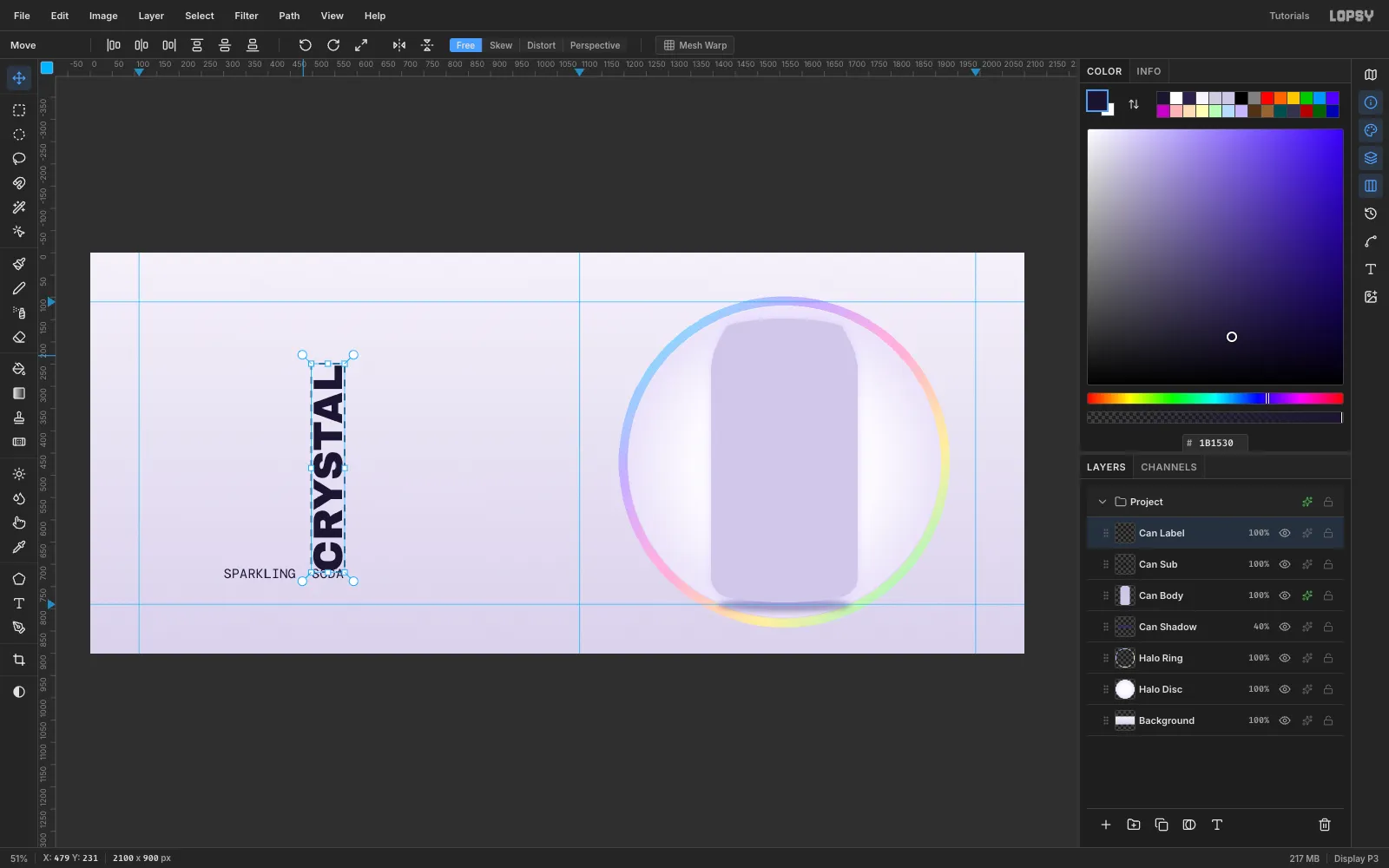Hide the Halo Disc layer

coord(1285,689)
